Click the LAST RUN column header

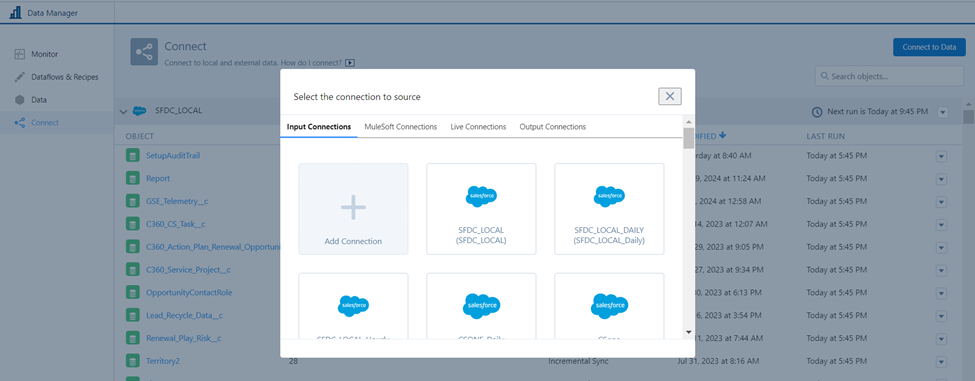click(x=825, y=136)
